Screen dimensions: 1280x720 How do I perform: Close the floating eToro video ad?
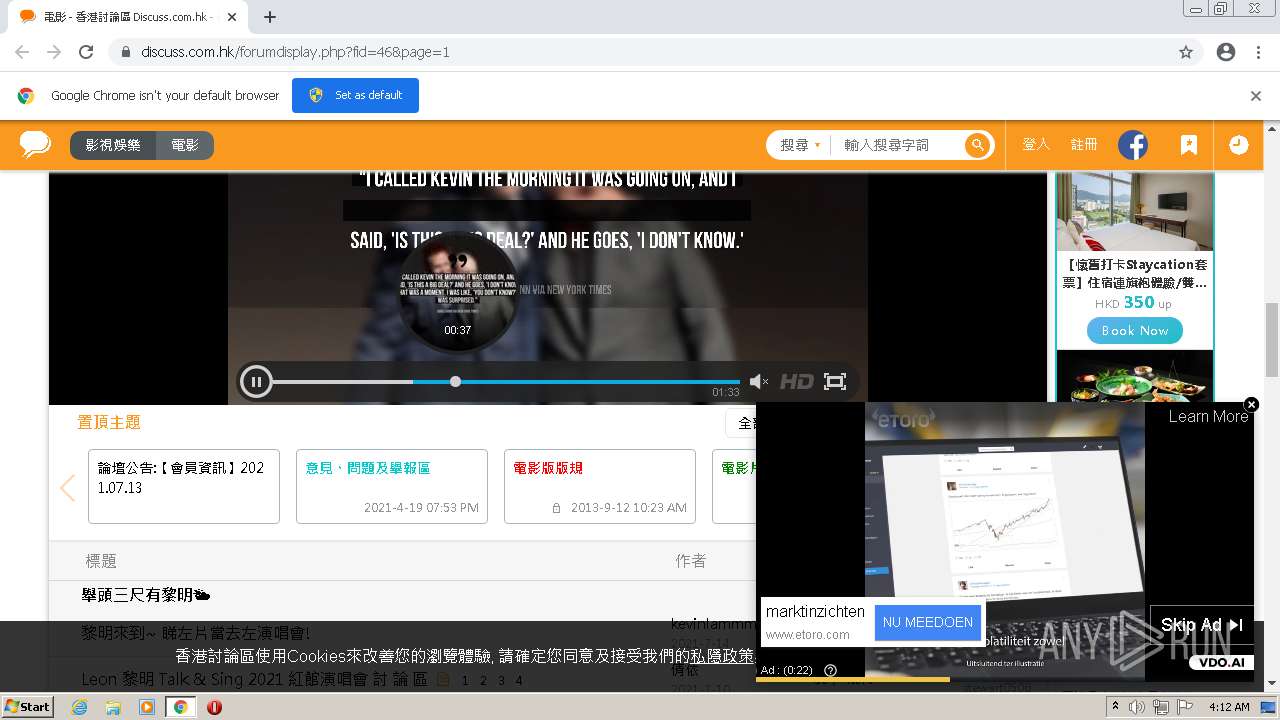tap(1251, 405)
